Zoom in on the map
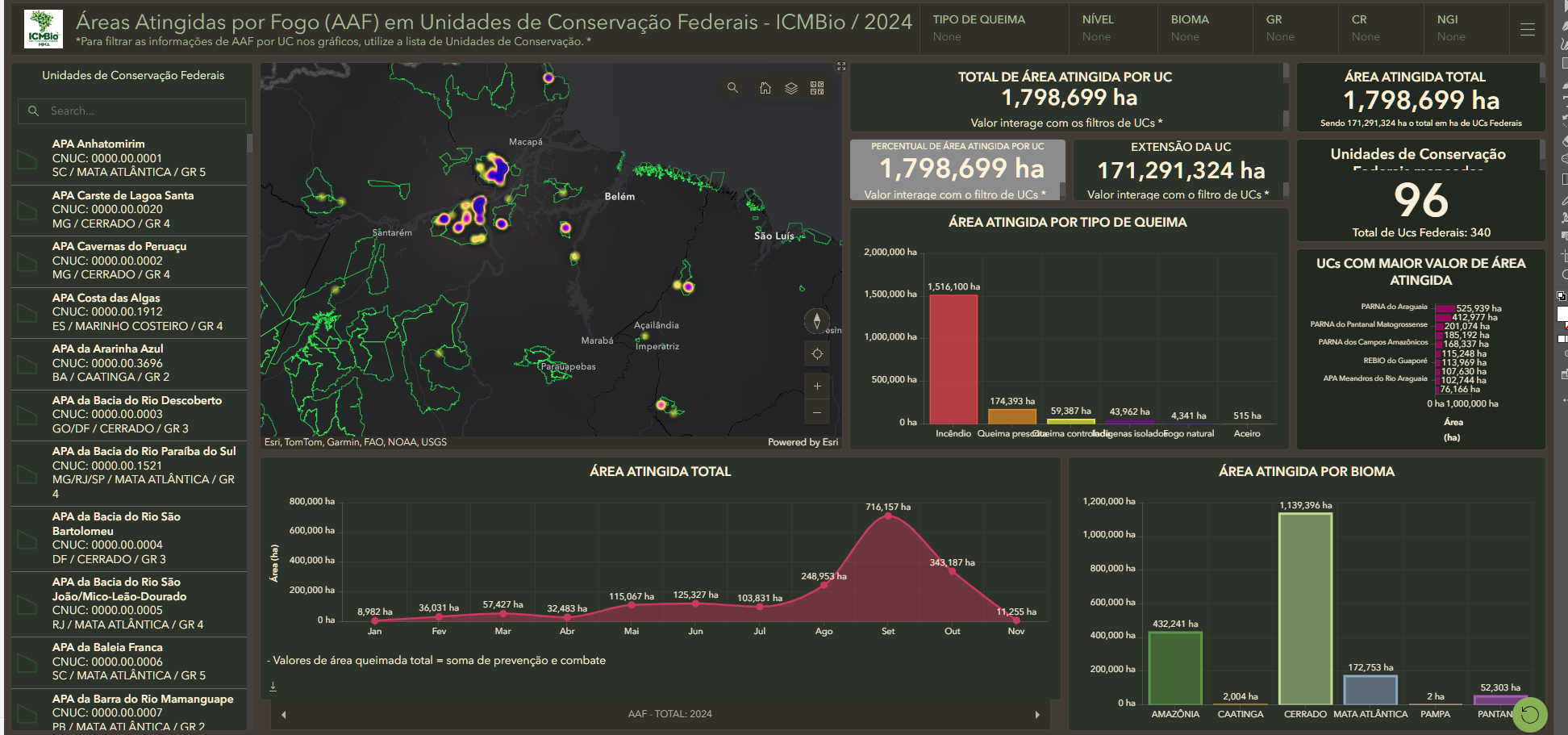 (x=817, y=386)
